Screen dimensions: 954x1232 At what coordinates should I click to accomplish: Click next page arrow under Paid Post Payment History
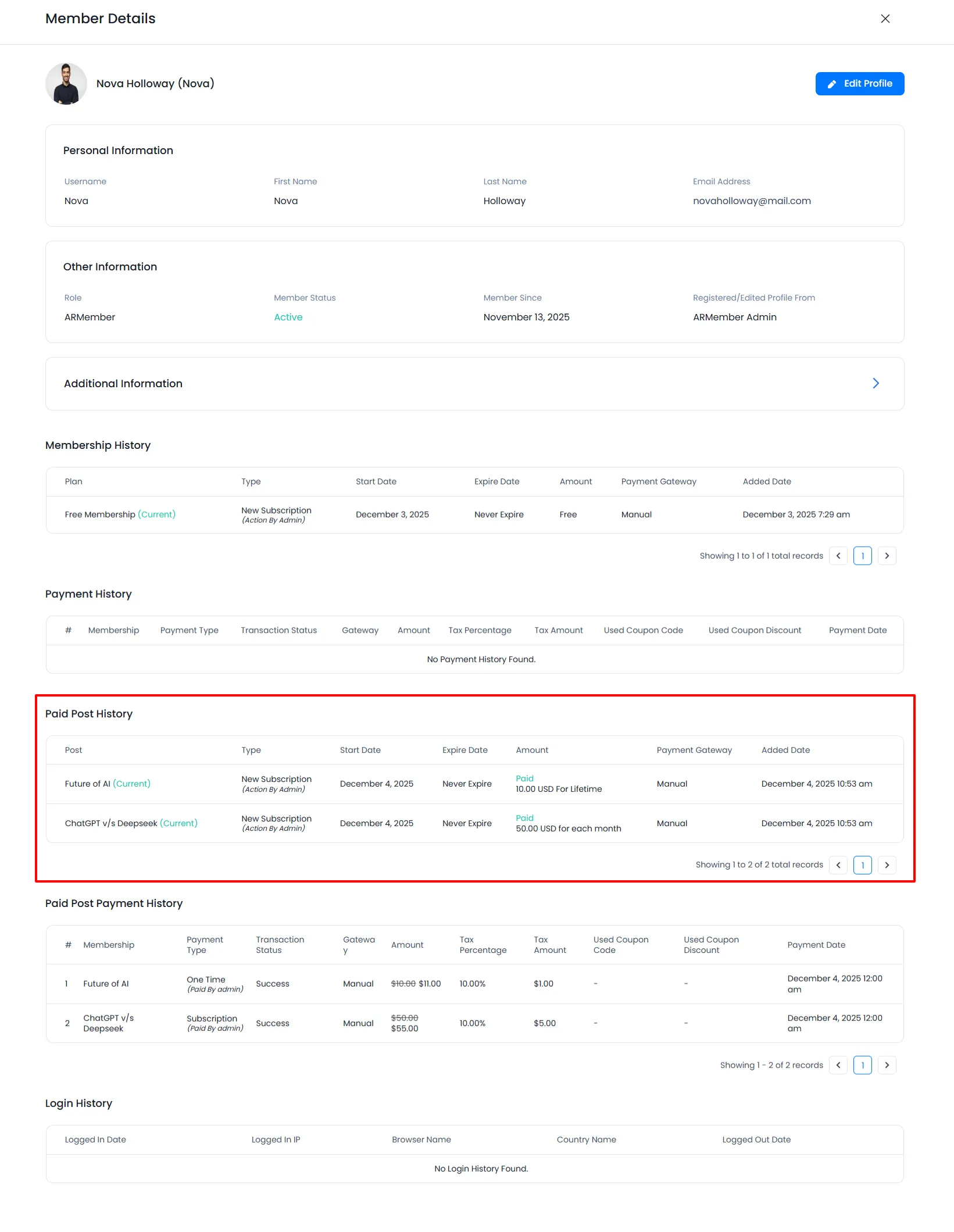coord(887,1065)
